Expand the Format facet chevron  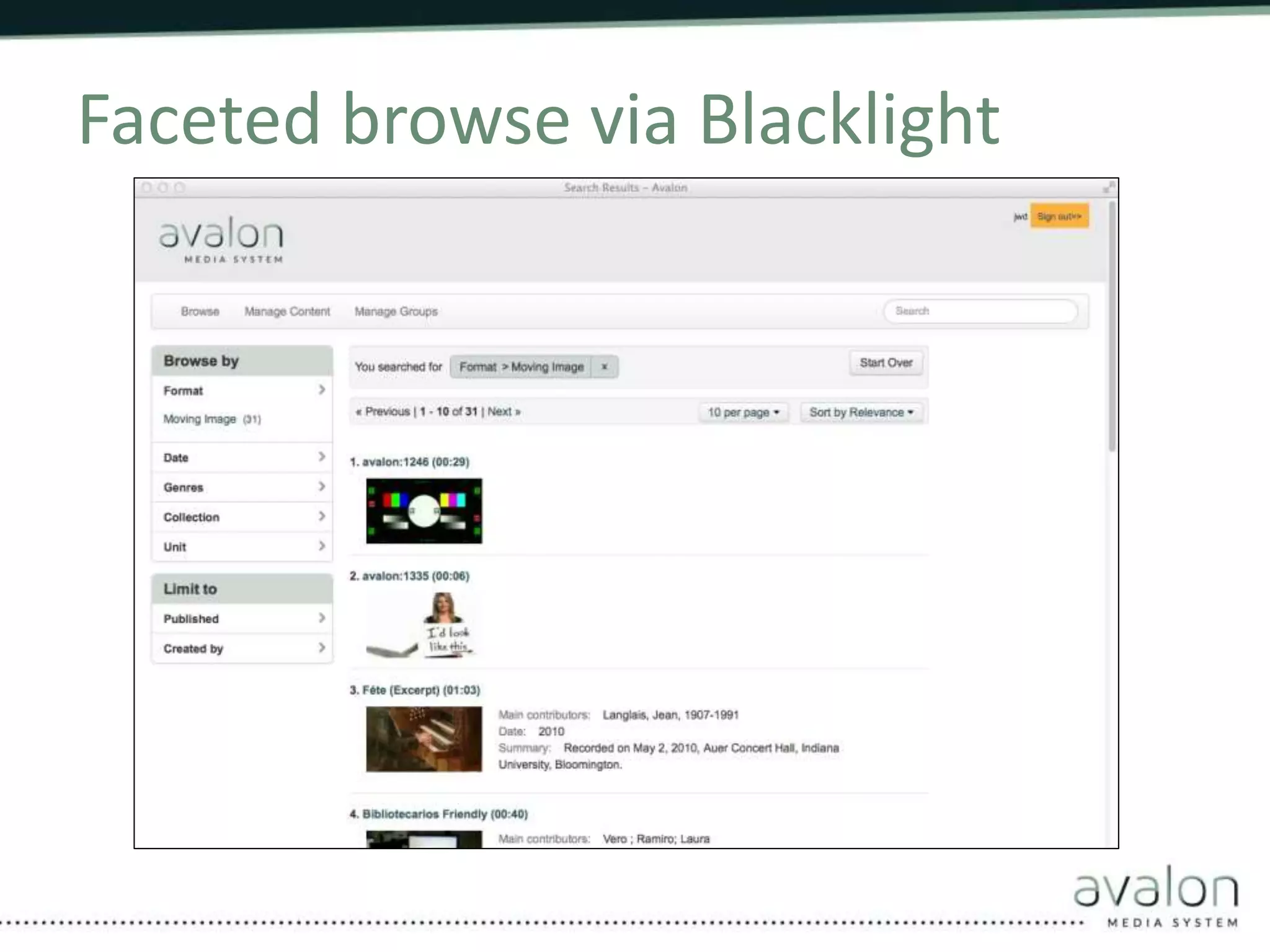pyautogui.click(x=322, y=390)
